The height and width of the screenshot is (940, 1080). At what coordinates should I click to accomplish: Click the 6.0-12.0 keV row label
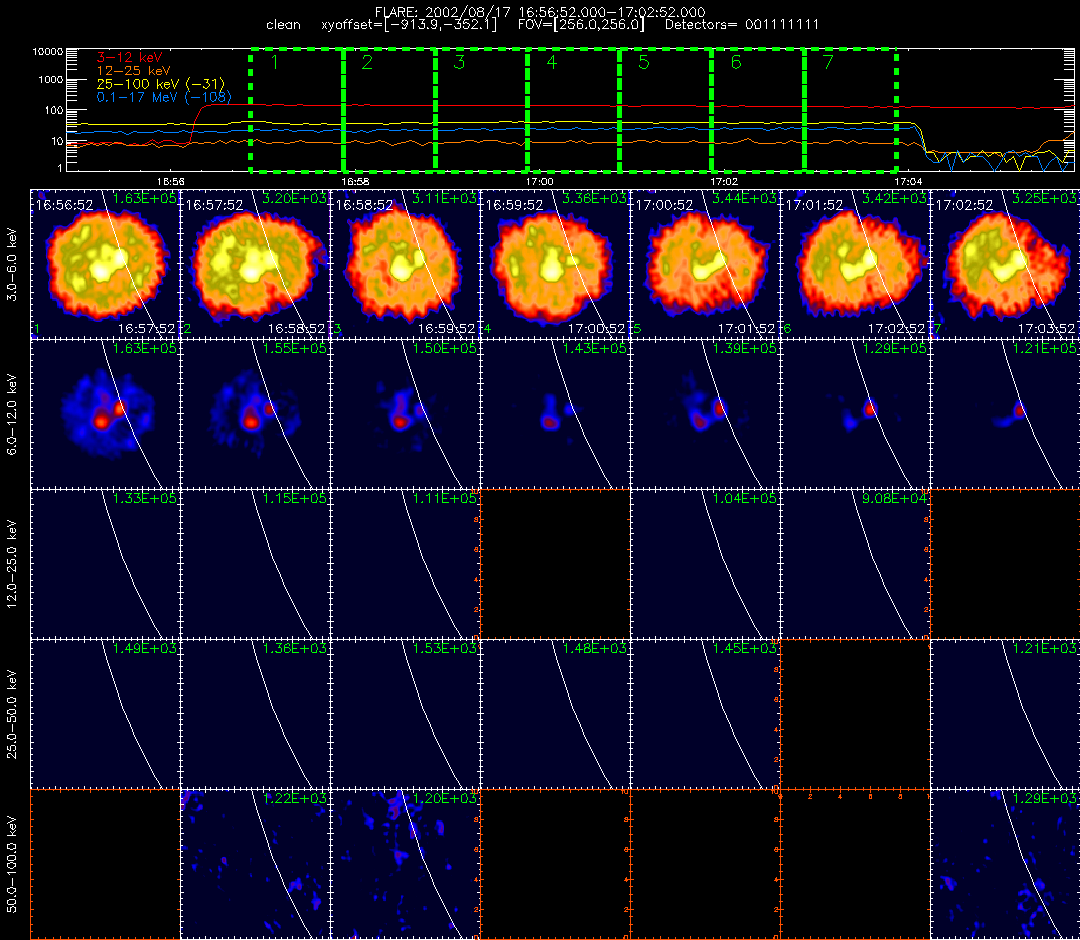point(12,415)
